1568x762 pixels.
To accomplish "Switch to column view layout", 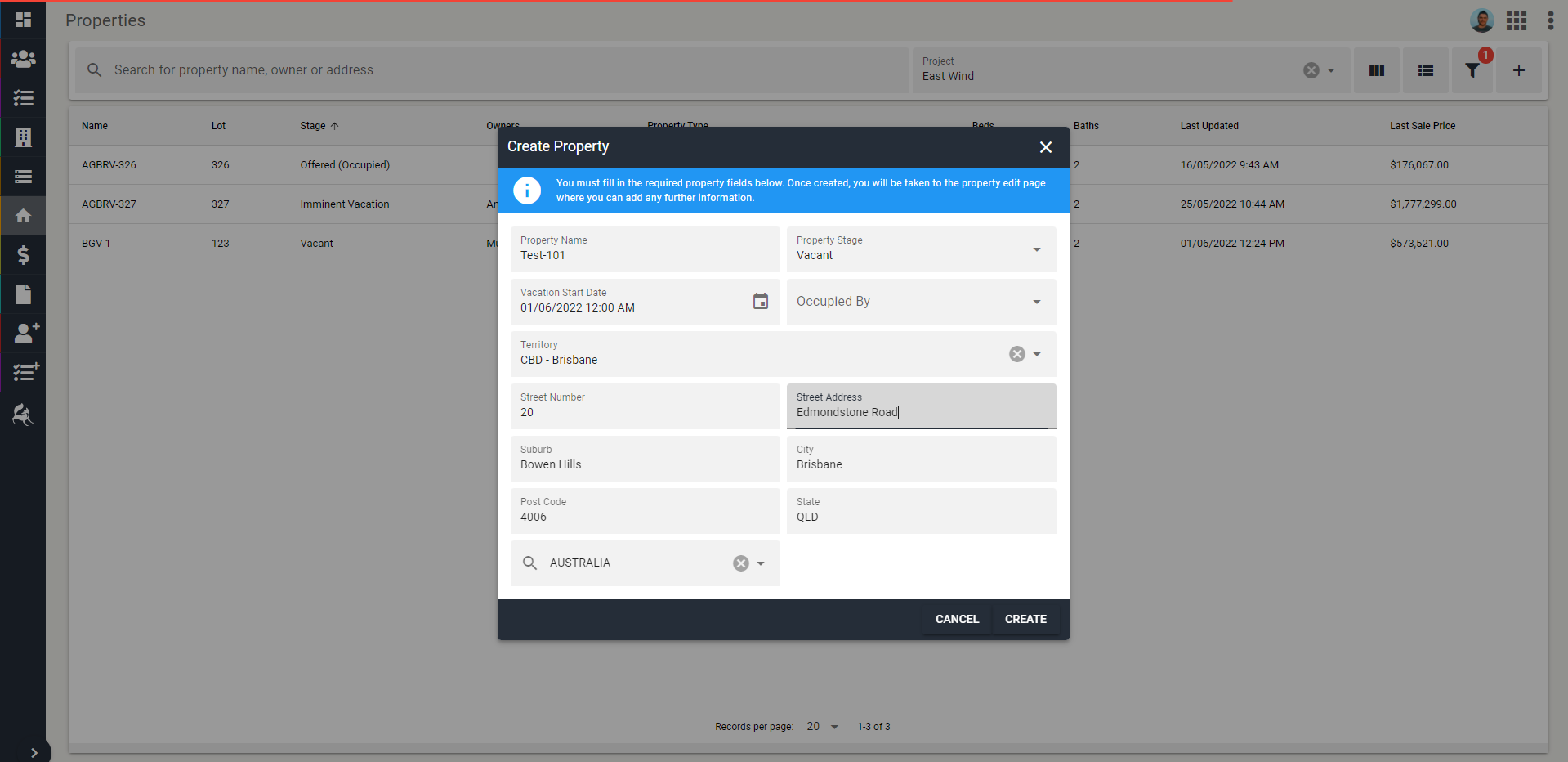I will tap(1376, 70).
